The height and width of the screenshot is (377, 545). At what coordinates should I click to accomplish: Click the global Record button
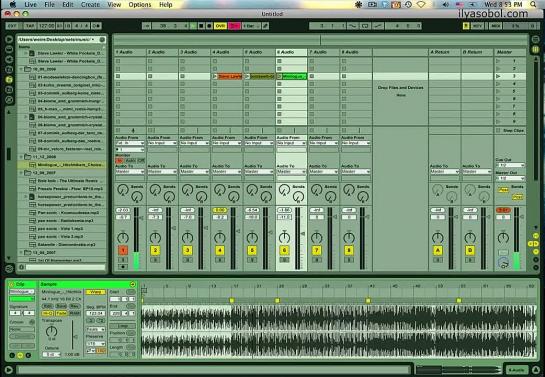pos(209,26)
